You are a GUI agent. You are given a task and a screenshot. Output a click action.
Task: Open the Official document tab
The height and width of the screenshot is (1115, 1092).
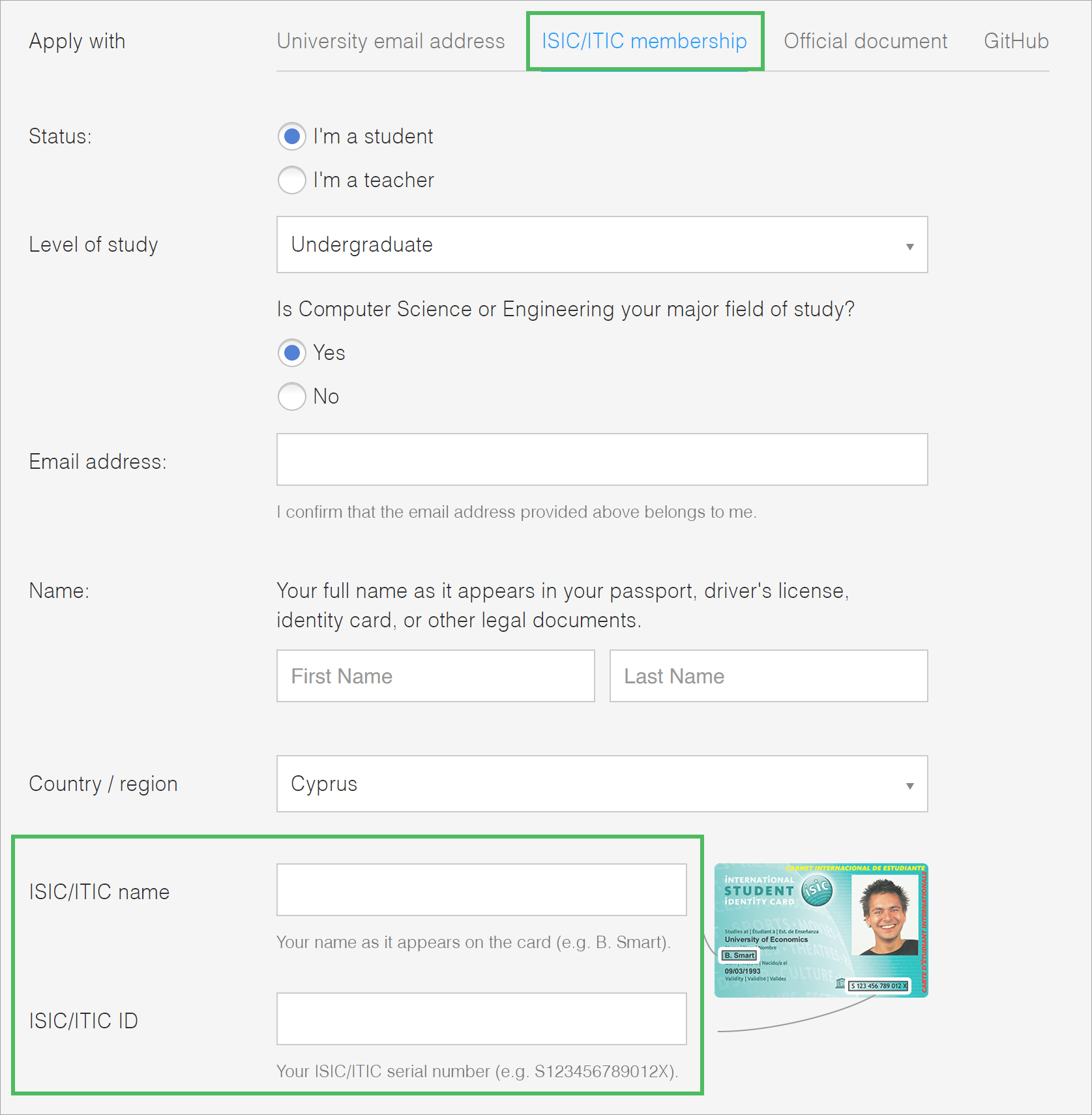[x=865, y=41]
